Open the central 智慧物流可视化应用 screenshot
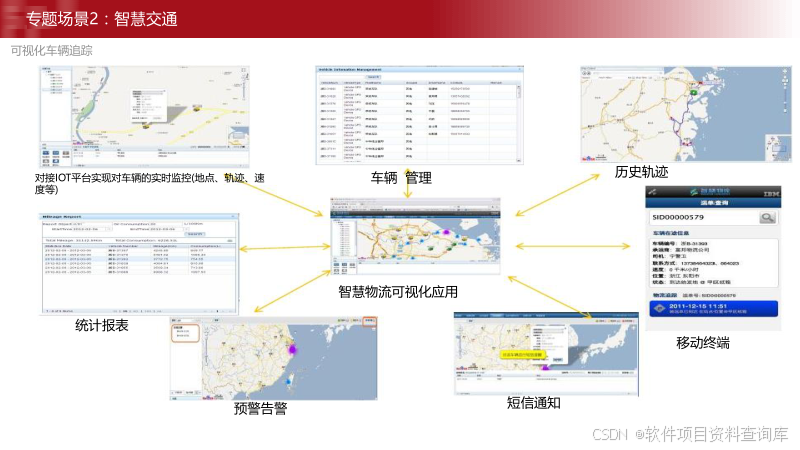This screenshot has height=450, width=800. pos(415,236)
